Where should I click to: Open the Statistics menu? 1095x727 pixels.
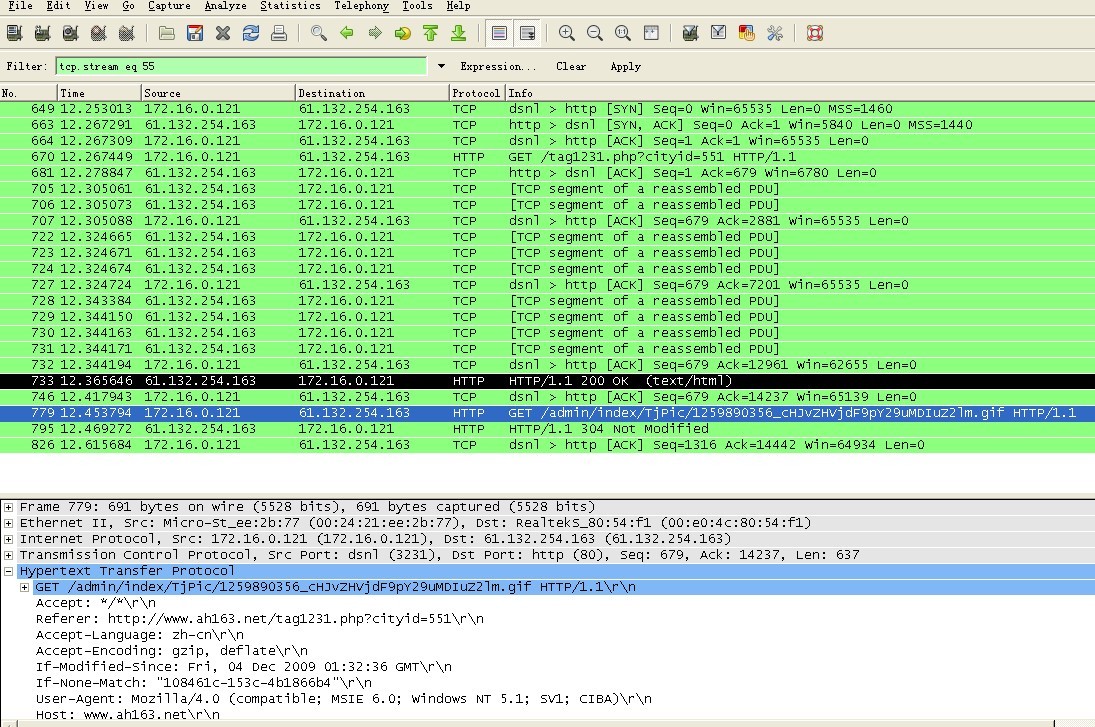(x=290, y=6)
